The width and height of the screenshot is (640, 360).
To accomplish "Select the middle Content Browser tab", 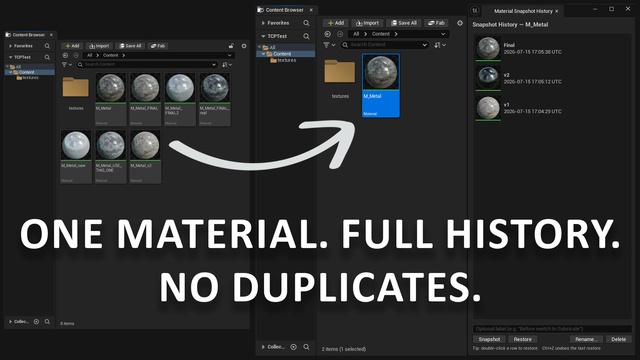I will pyautogui.click(x=284, y=10).
